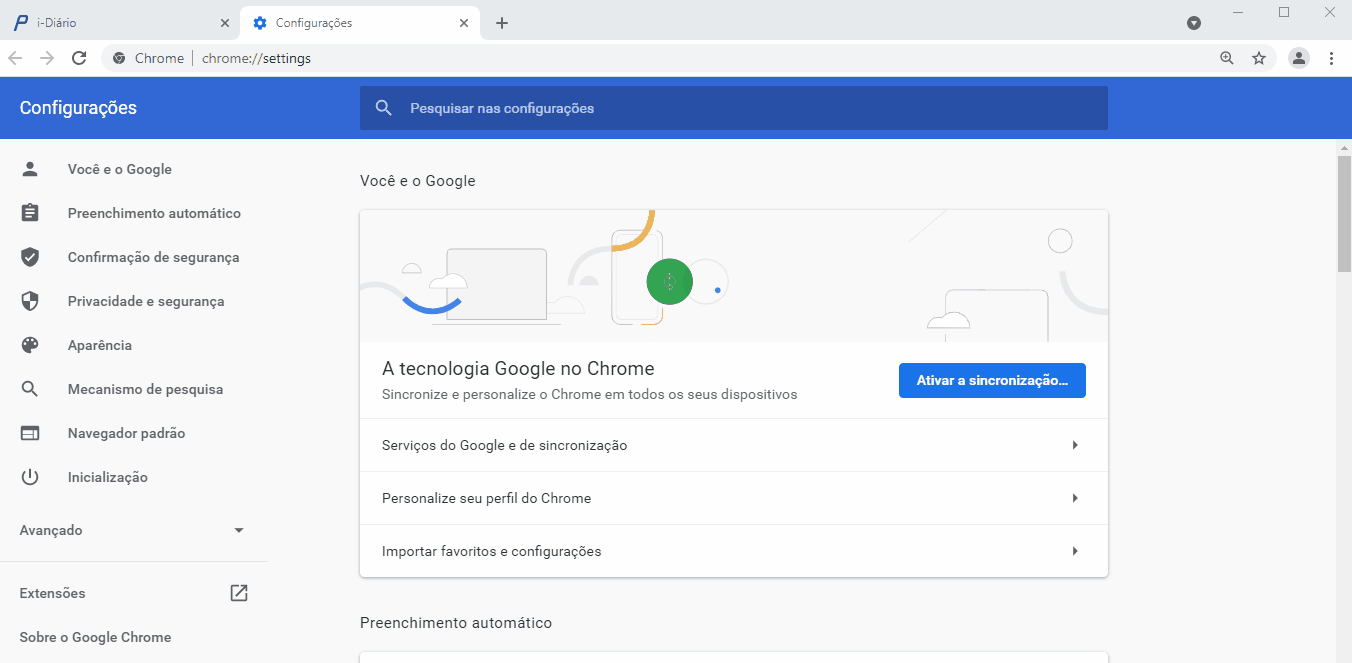
Task: Click the person icon beside Você e o Google
Action: tap(30, 169)
